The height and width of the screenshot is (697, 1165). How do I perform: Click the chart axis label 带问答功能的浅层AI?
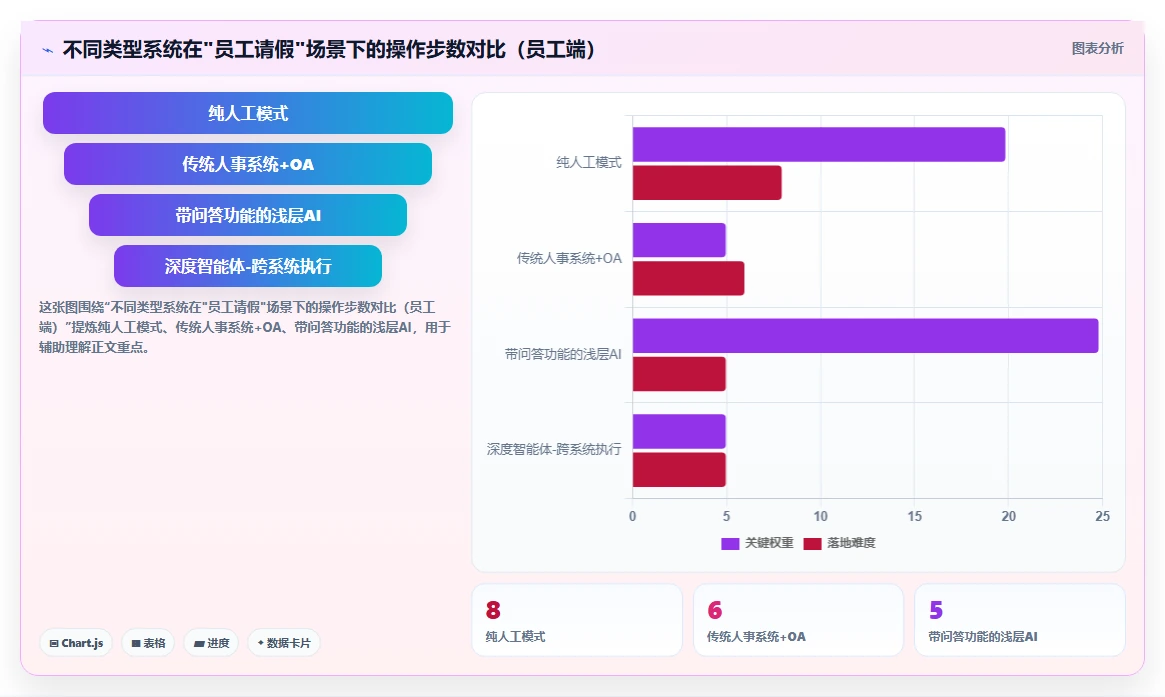562,354
